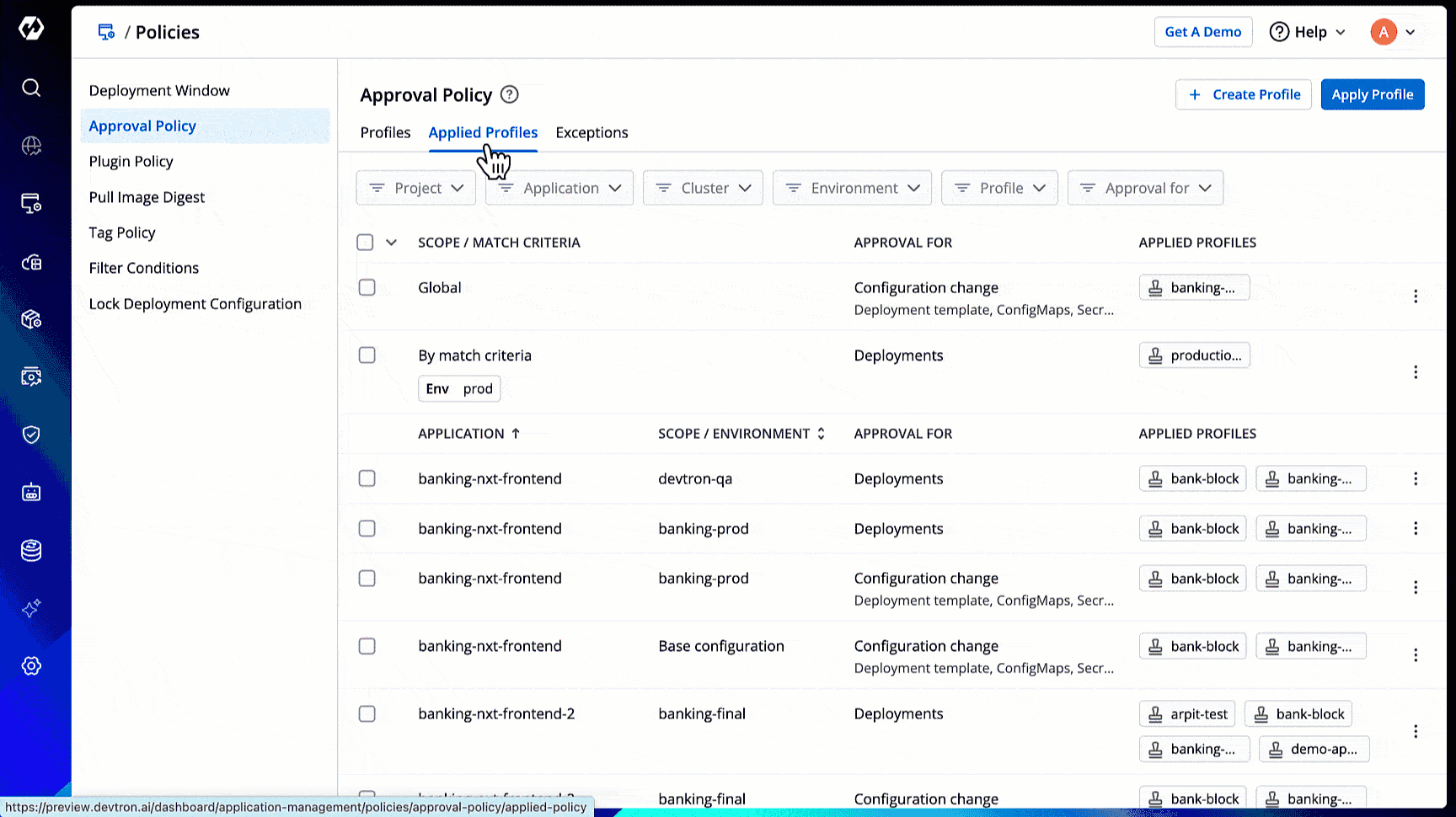Open the database stack icon in sidebar
This screenshot has height=817, width=1456.
(31, 551)
